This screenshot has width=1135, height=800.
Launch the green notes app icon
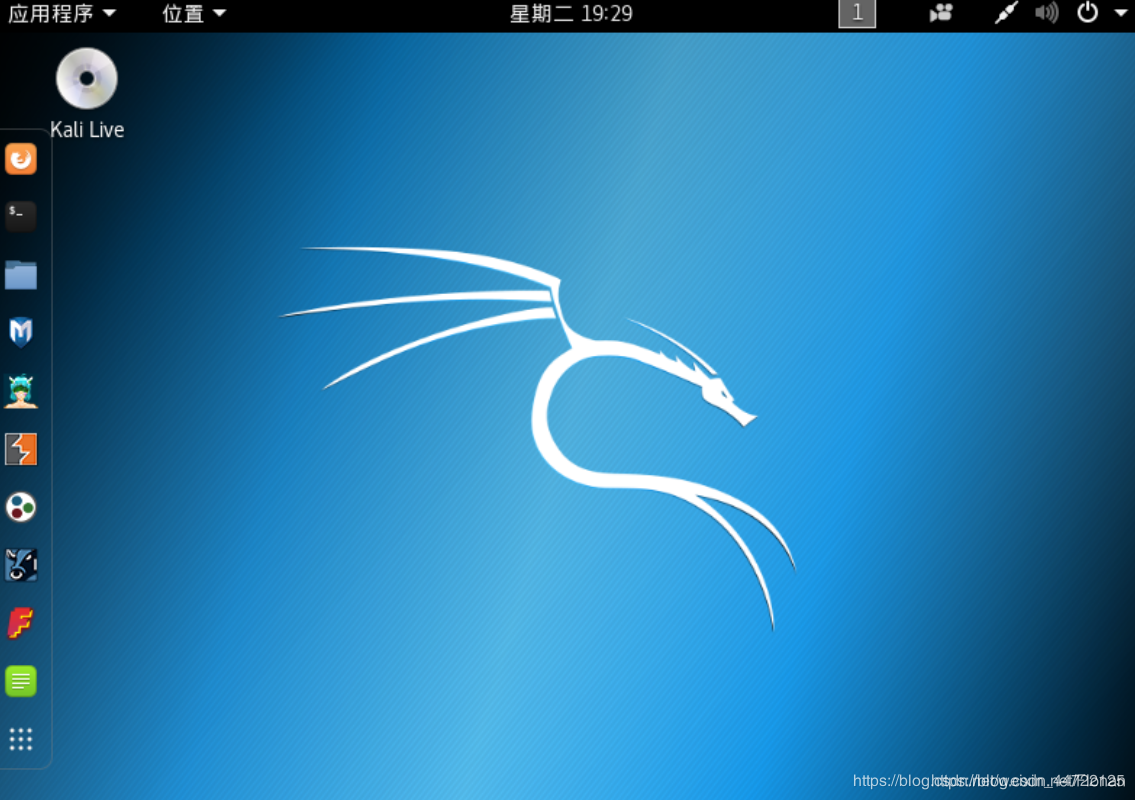(21, 681)
